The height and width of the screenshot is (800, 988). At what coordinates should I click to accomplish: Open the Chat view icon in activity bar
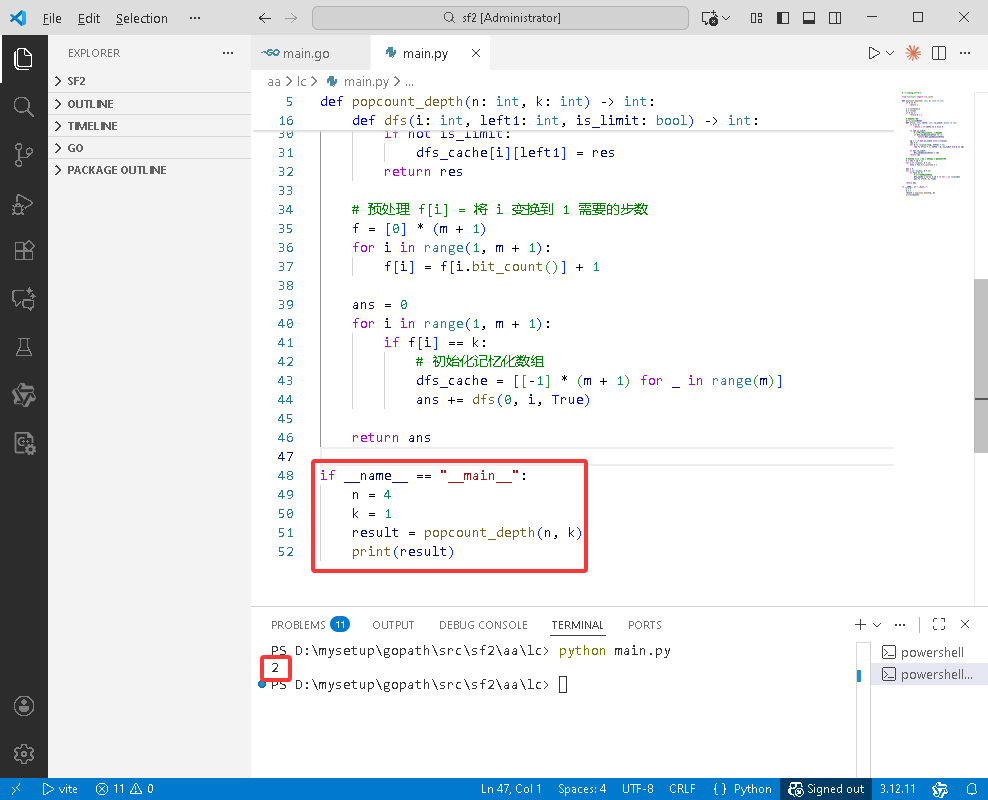click(23, 299)
